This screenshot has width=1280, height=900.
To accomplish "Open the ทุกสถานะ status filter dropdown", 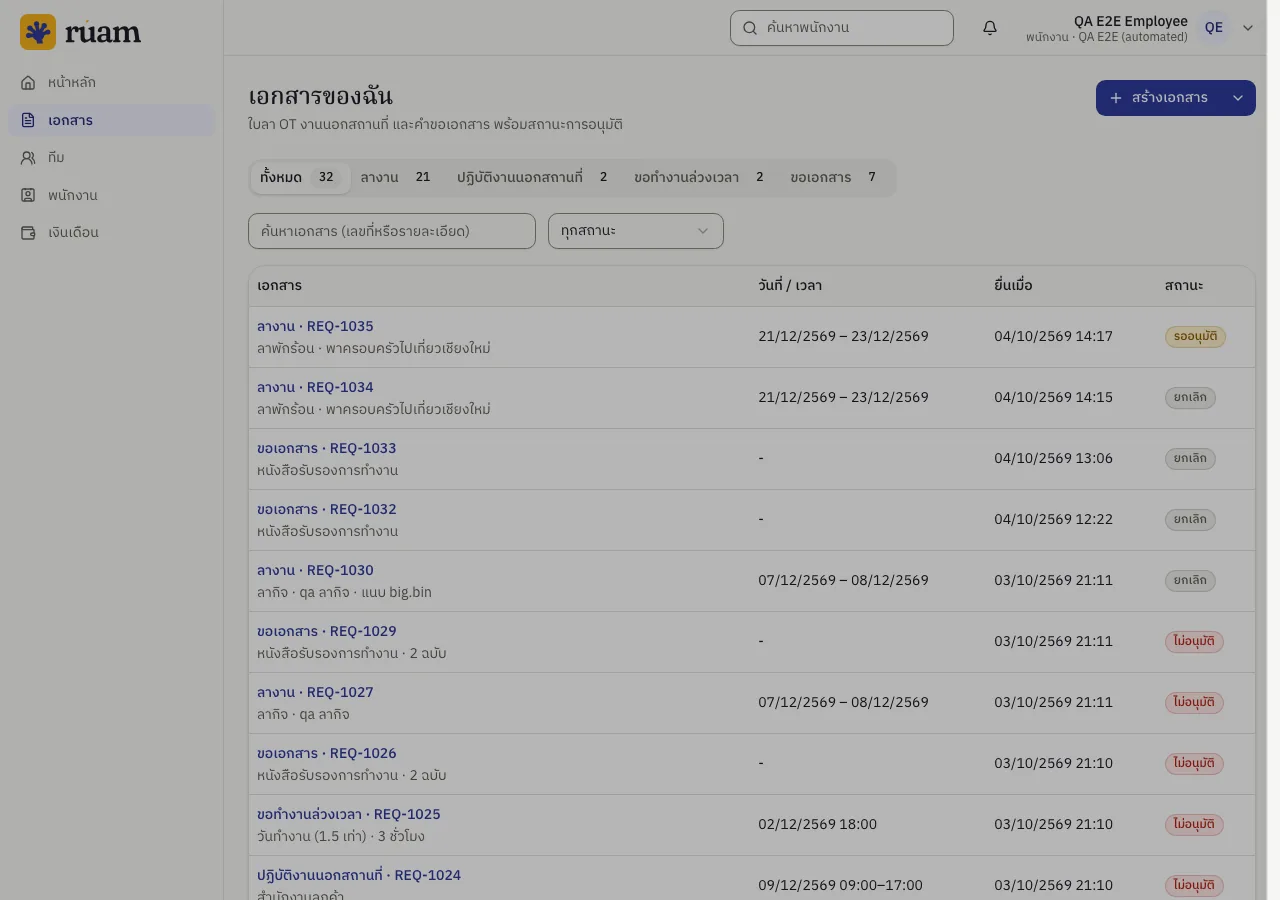I will pos(636,231).
